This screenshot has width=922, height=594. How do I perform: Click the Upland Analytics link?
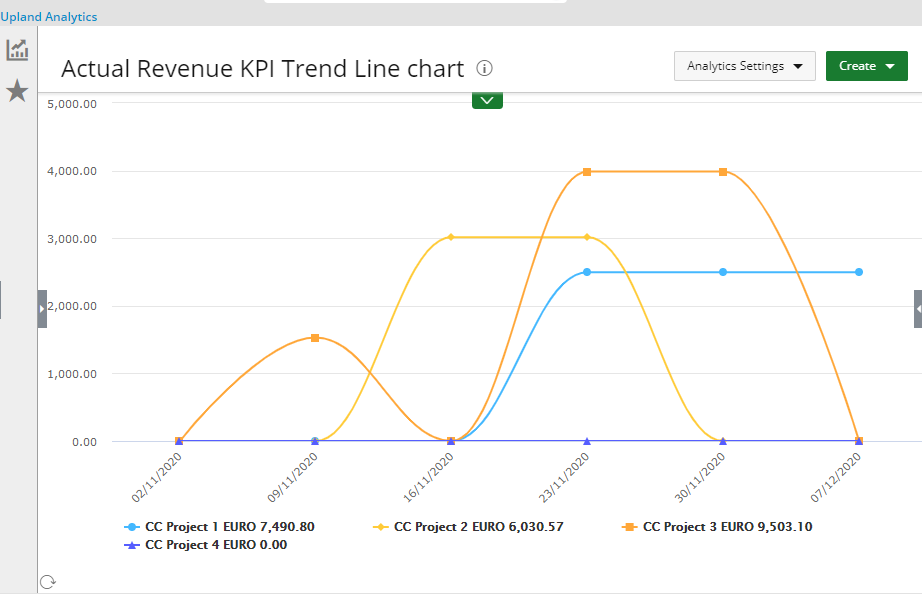click(x=49, y=17)
